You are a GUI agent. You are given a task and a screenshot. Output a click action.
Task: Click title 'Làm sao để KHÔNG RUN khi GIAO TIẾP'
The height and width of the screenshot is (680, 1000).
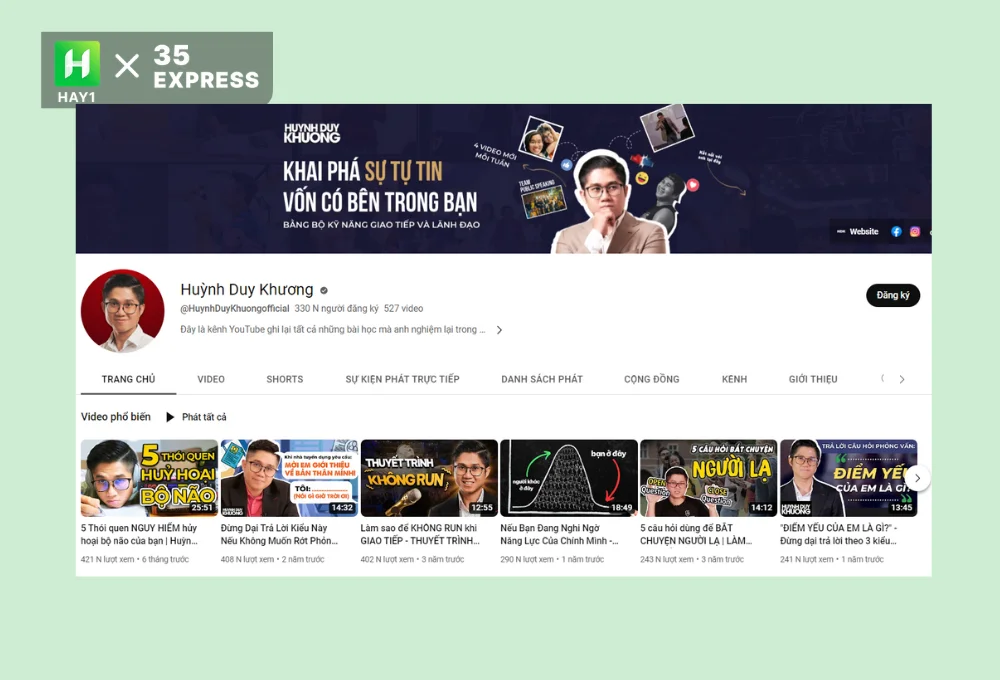click(420, 534)
